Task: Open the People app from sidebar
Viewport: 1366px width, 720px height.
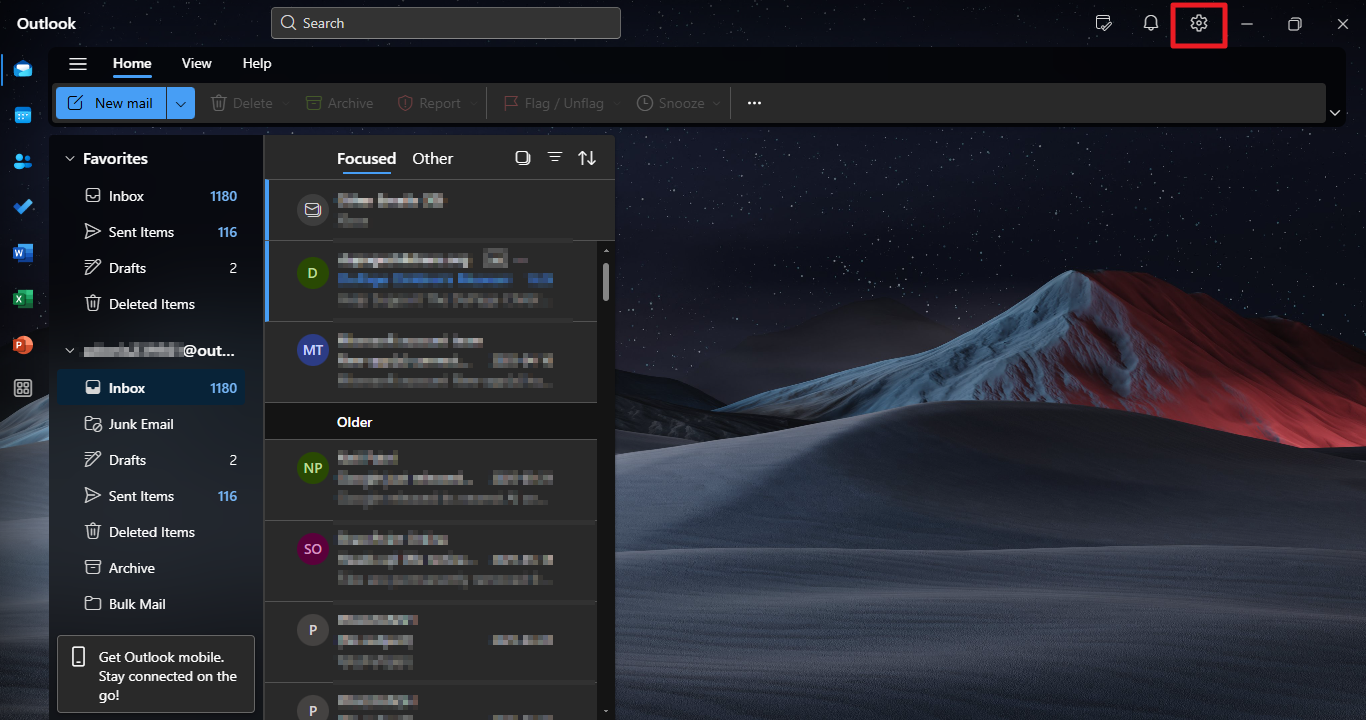Action: 22,160
